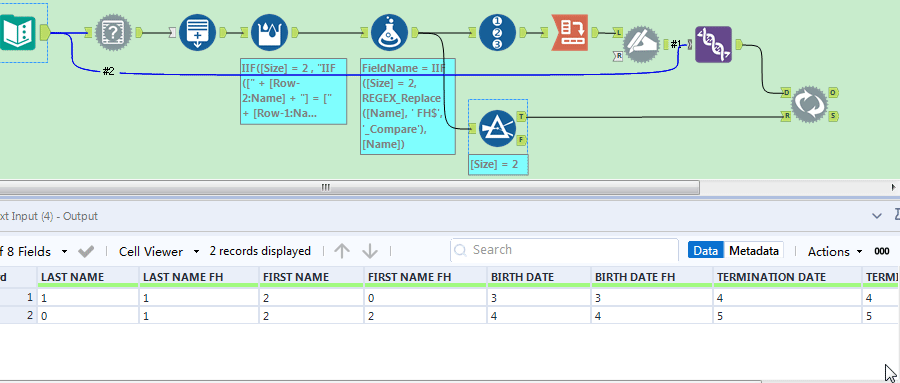Select the record 2 row header

[18, 315]
